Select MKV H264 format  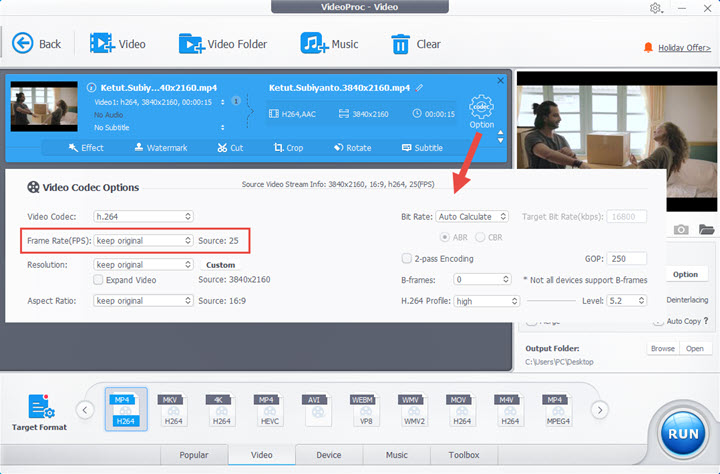pos(173,409)
